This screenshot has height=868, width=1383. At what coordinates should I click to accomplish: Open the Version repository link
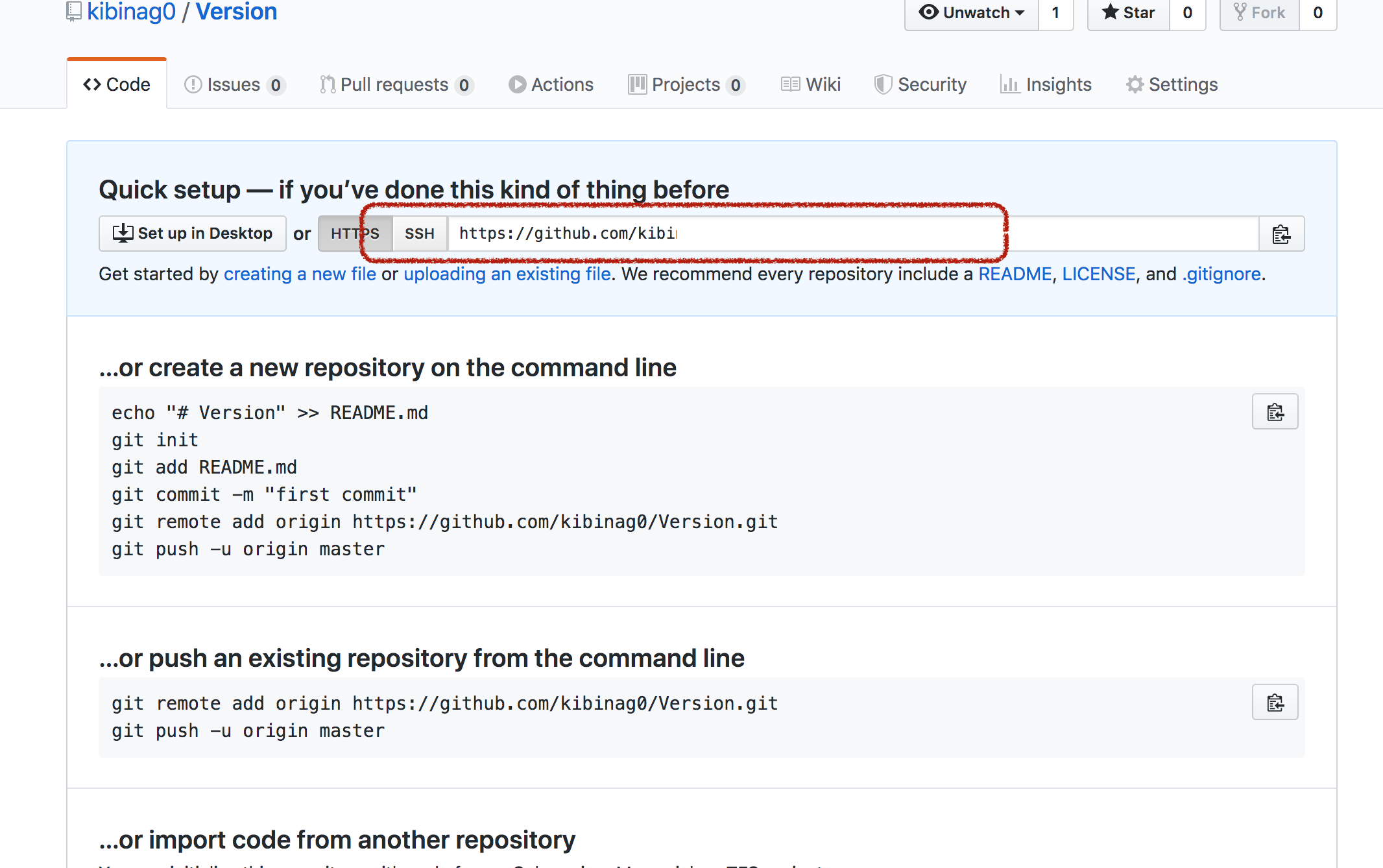[x=236, y=12]
